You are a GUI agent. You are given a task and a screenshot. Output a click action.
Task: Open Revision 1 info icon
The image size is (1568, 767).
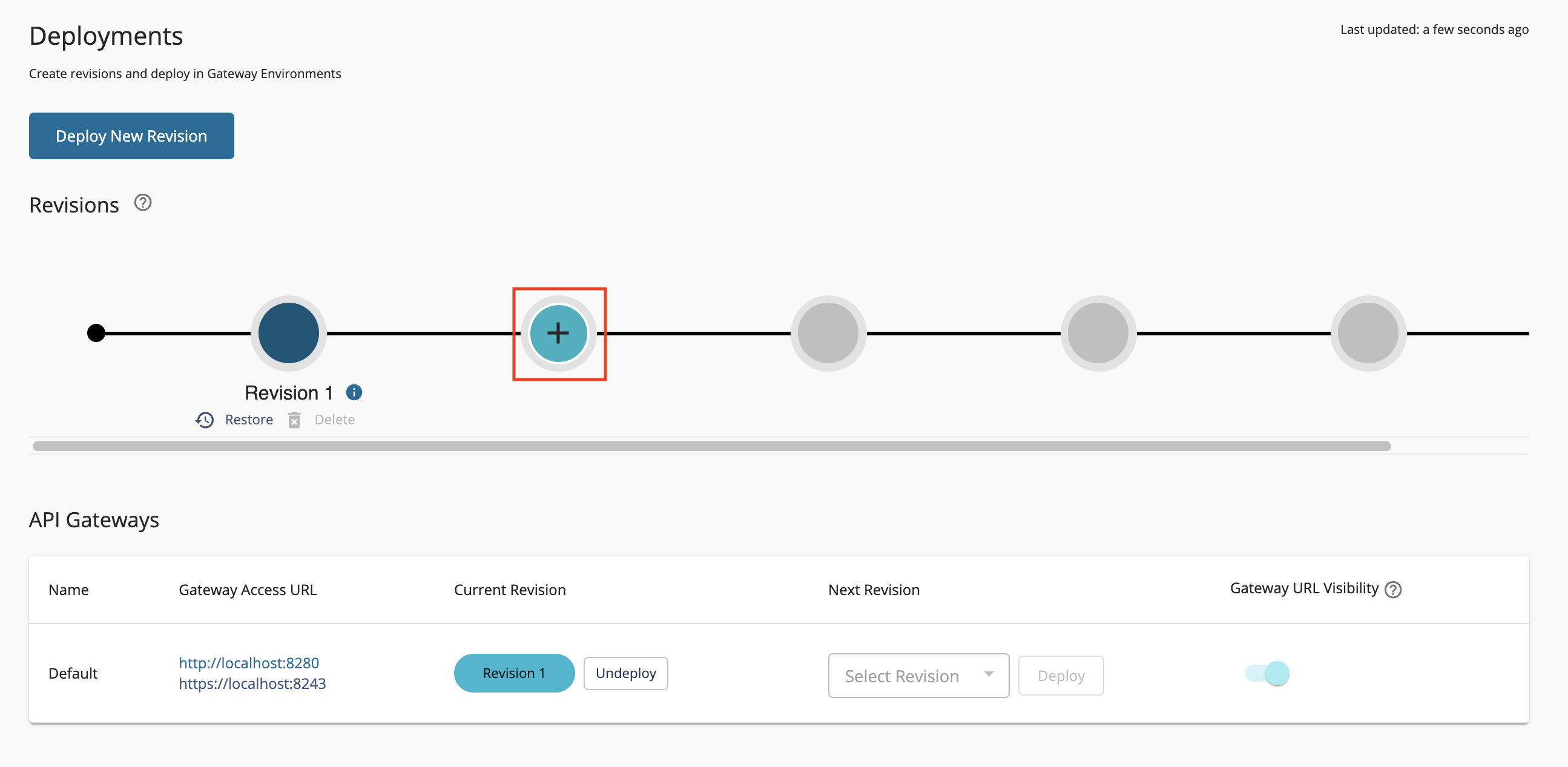354,393
